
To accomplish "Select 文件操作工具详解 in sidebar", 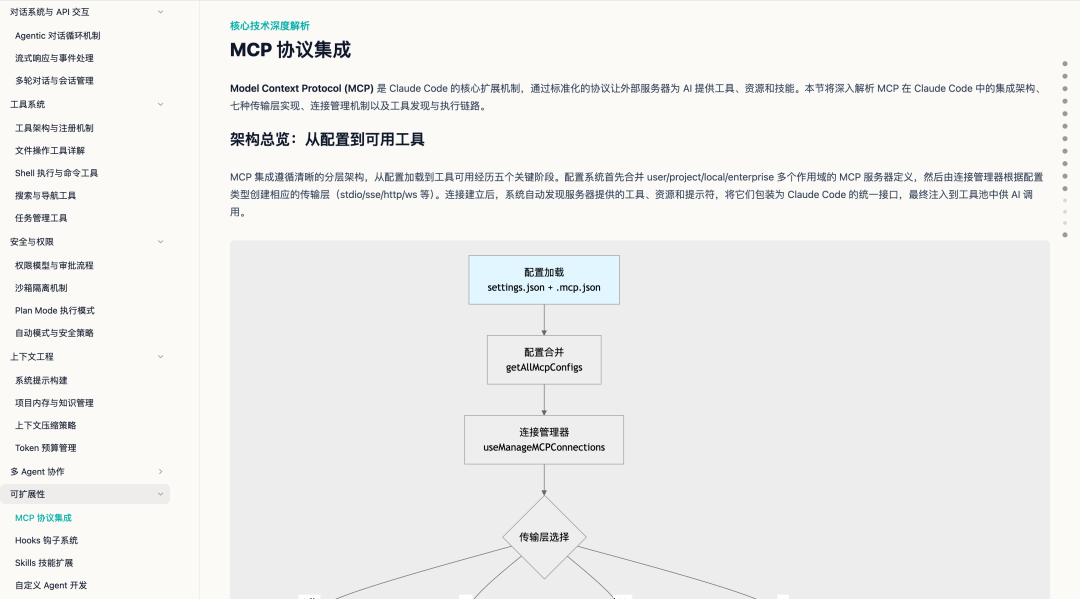I will click(50, 151).
